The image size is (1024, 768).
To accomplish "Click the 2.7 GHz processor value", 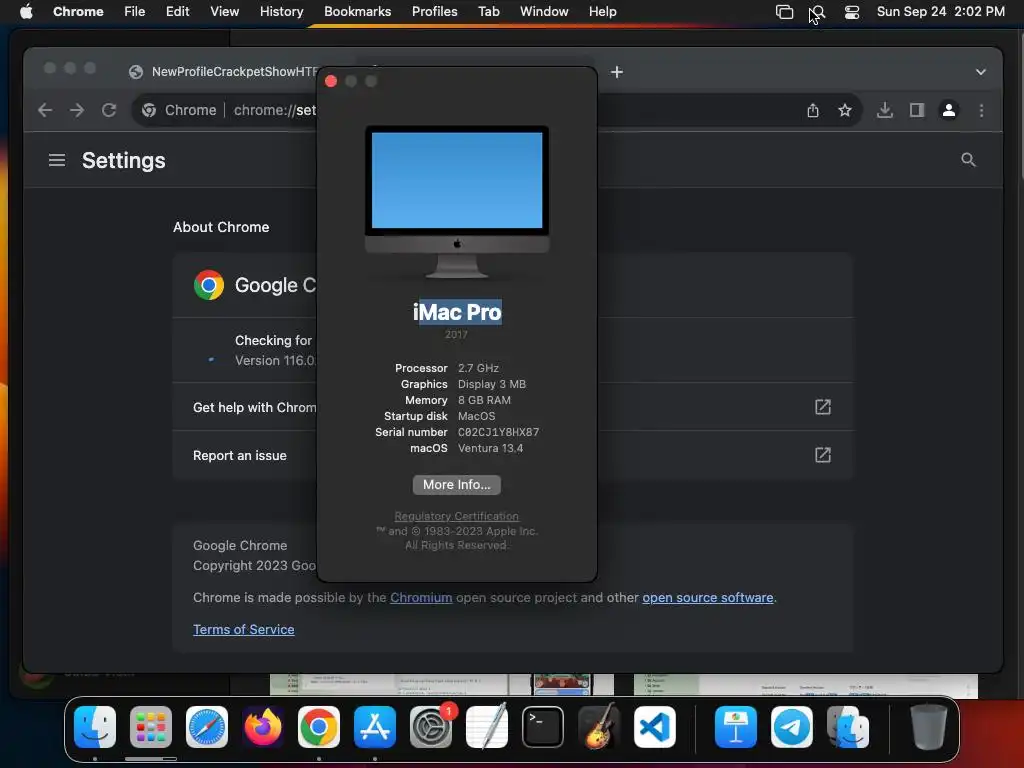I will coord(478,368).
